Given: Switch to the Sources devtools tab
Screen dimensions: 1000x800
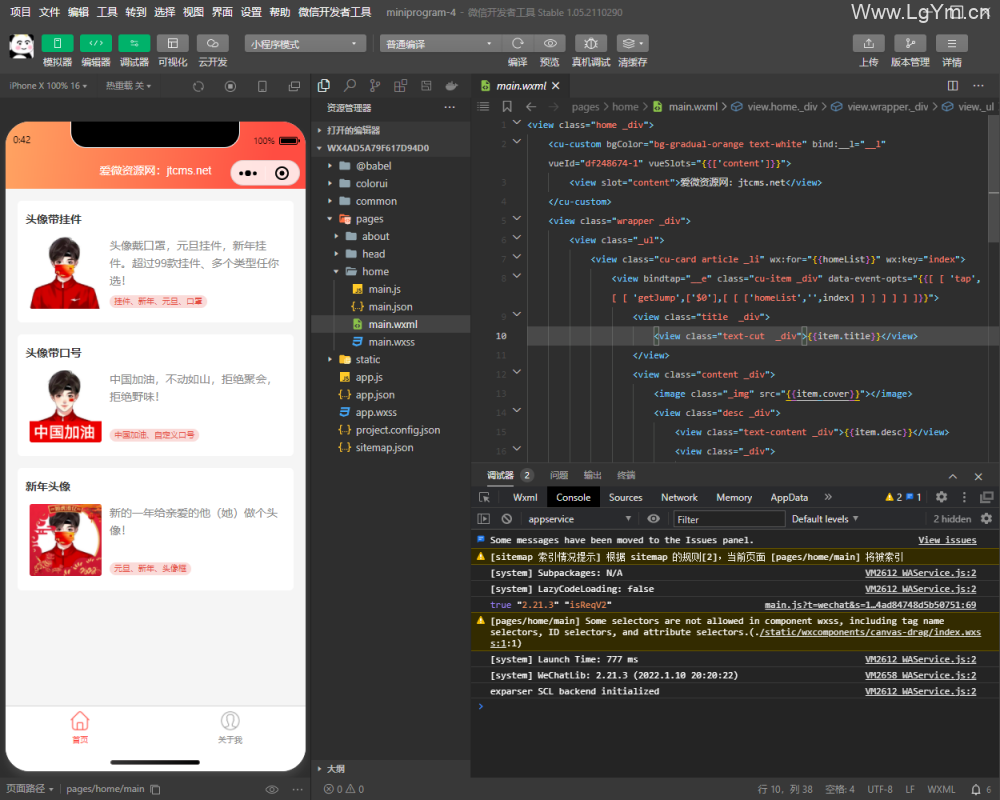Looking at the screenshot, I should pyautogui.click(x=625, y=498).
